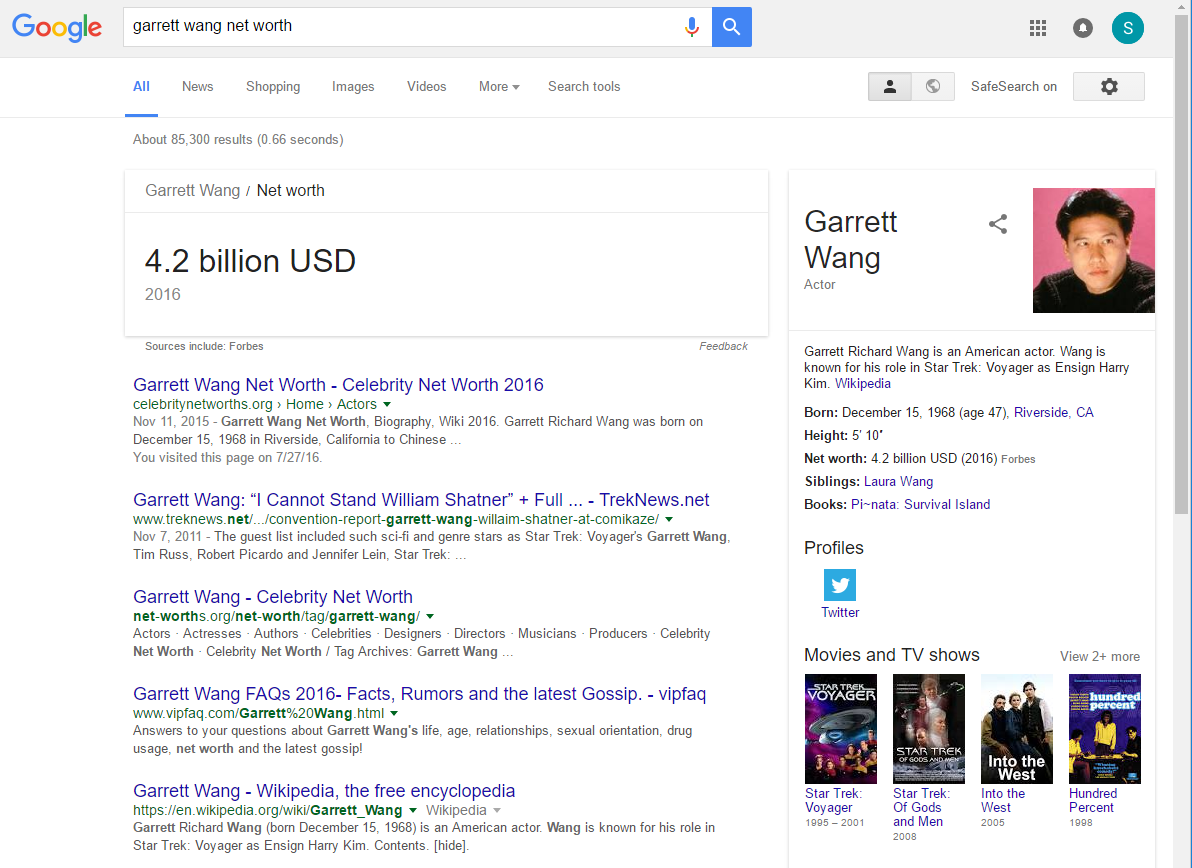Click Star Trek: Voyager title link
Screen dimensions: 1192x868
click(x=833, y=800)
